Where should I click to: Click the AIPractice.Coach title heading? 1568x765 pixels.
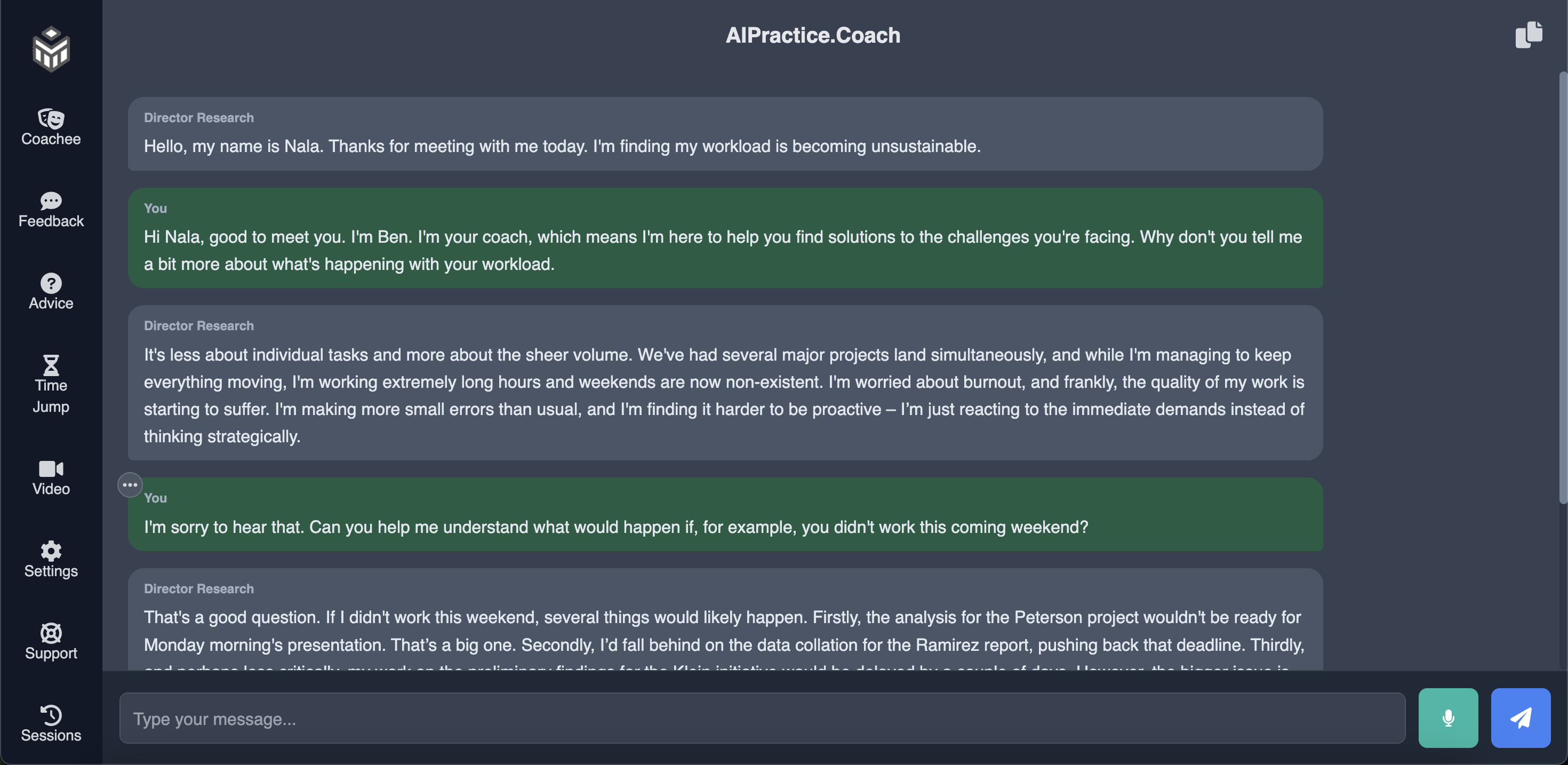(813, 35)
